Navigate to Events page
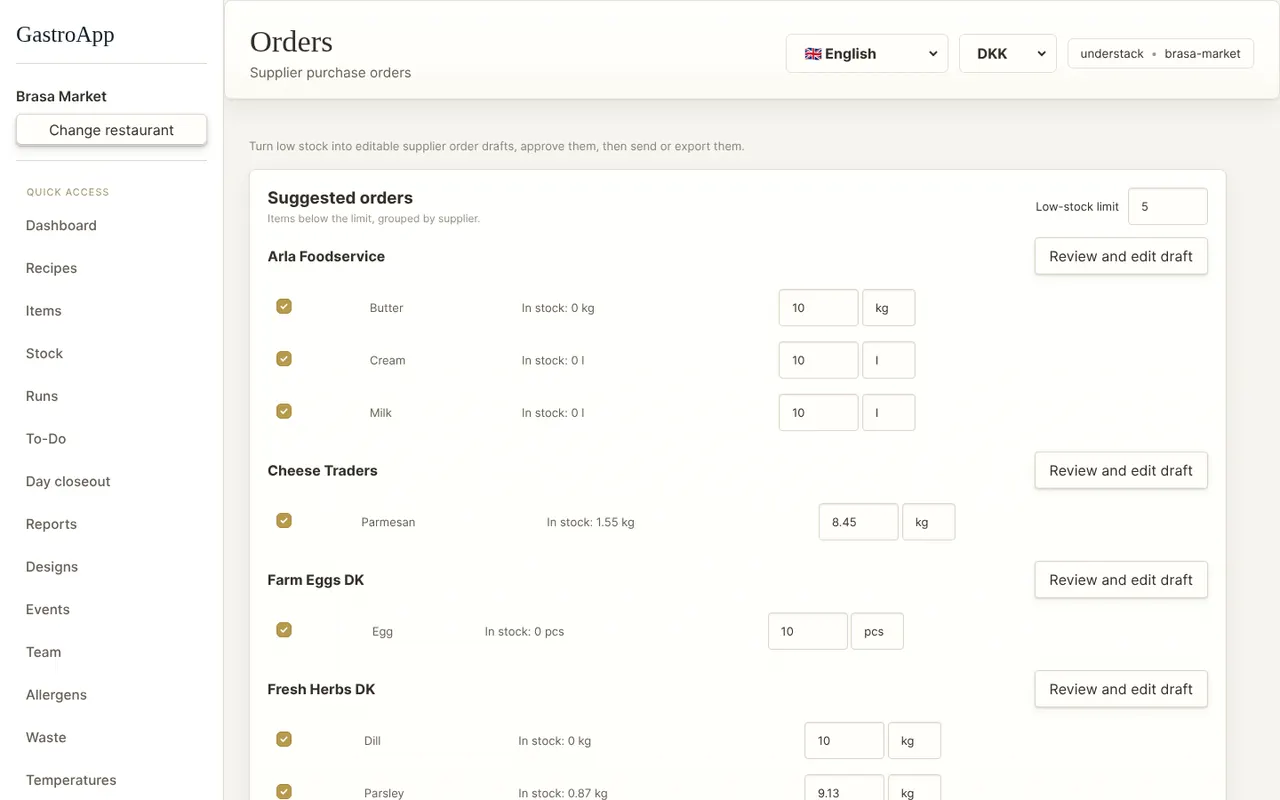The height and width of the screenshot is (800, 1280). (x=48, y=609)
